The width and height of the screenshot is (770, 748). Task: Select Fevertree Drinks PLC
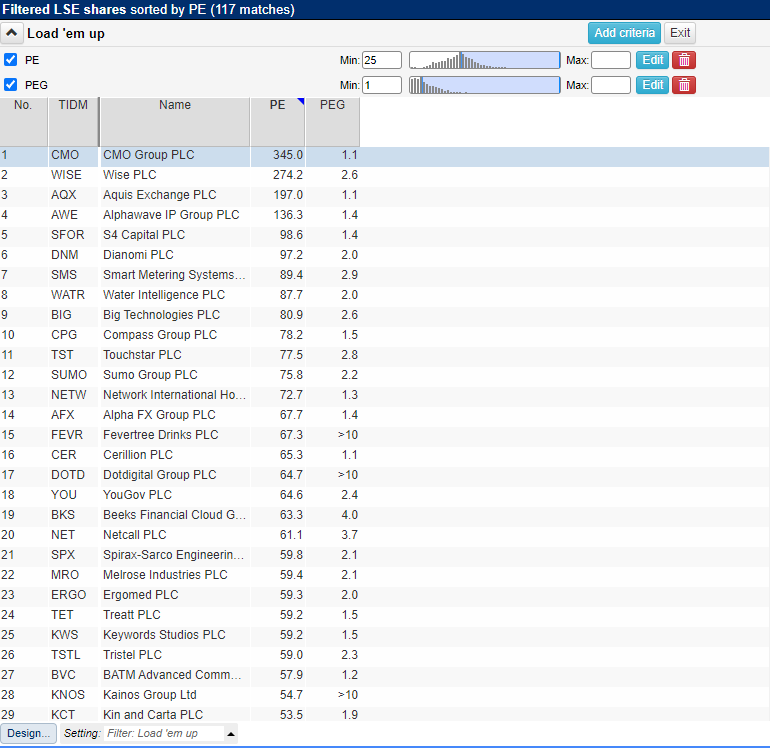coord(161,435)
